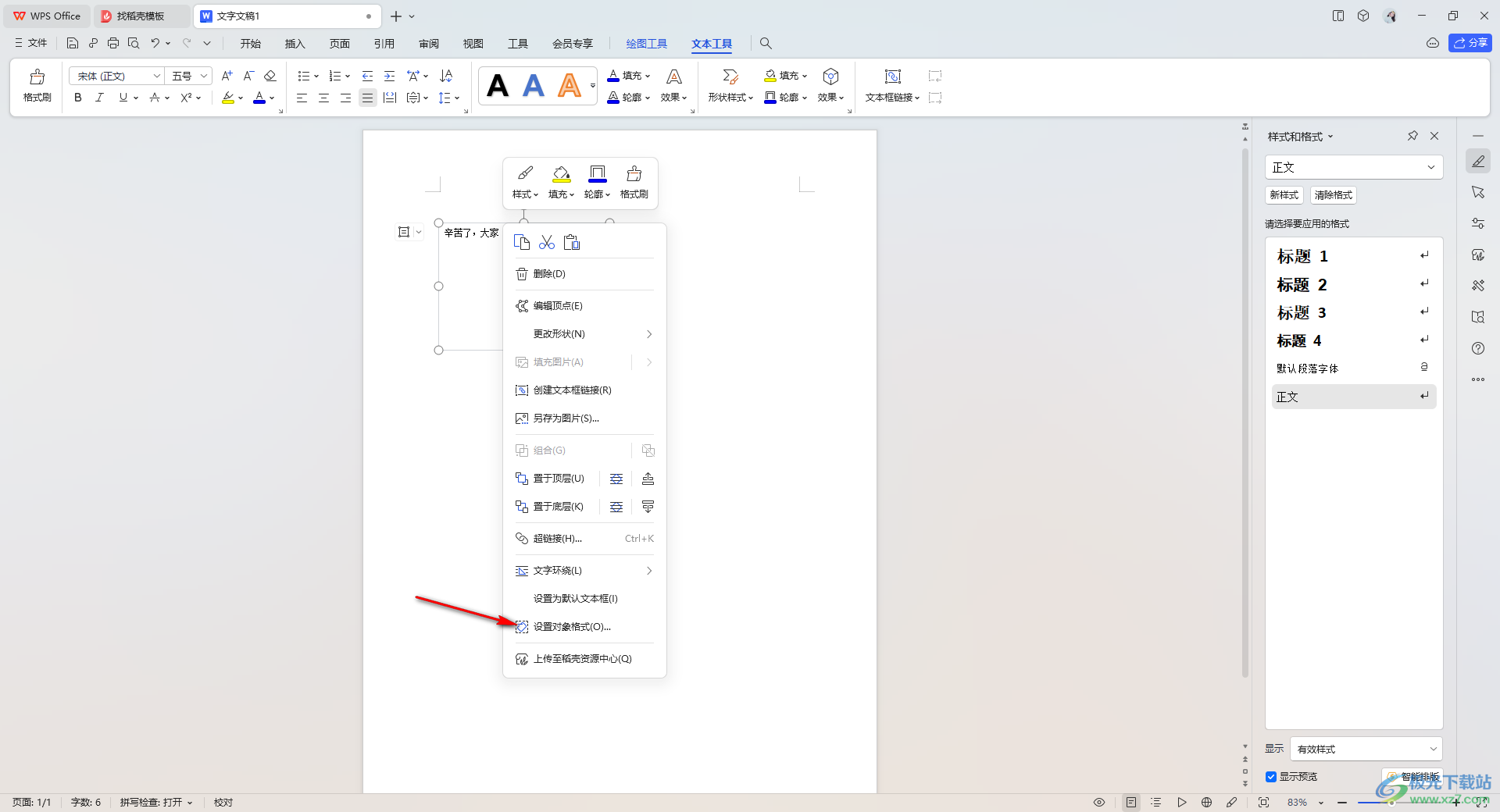The height and width of the screenshot is (812, 1500).
Task: Click the increase indent icon
Action: pos(389,76)
